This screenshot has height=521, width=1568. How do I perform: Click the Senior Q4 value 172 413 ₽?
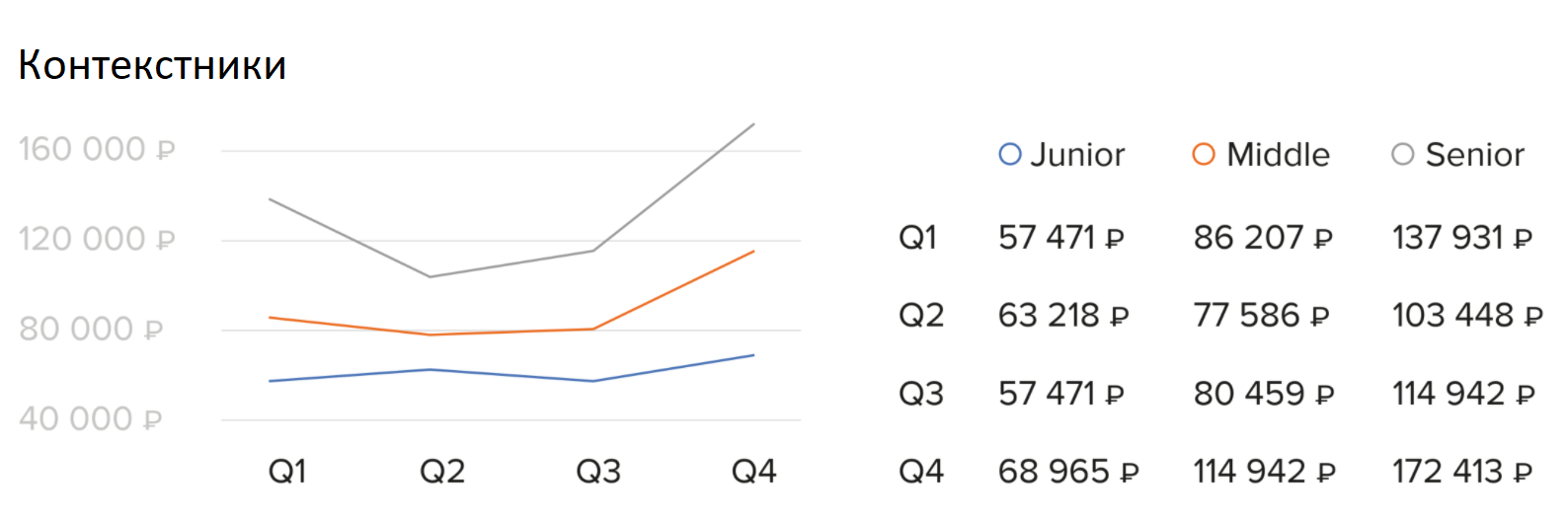tap(1461, 472)
